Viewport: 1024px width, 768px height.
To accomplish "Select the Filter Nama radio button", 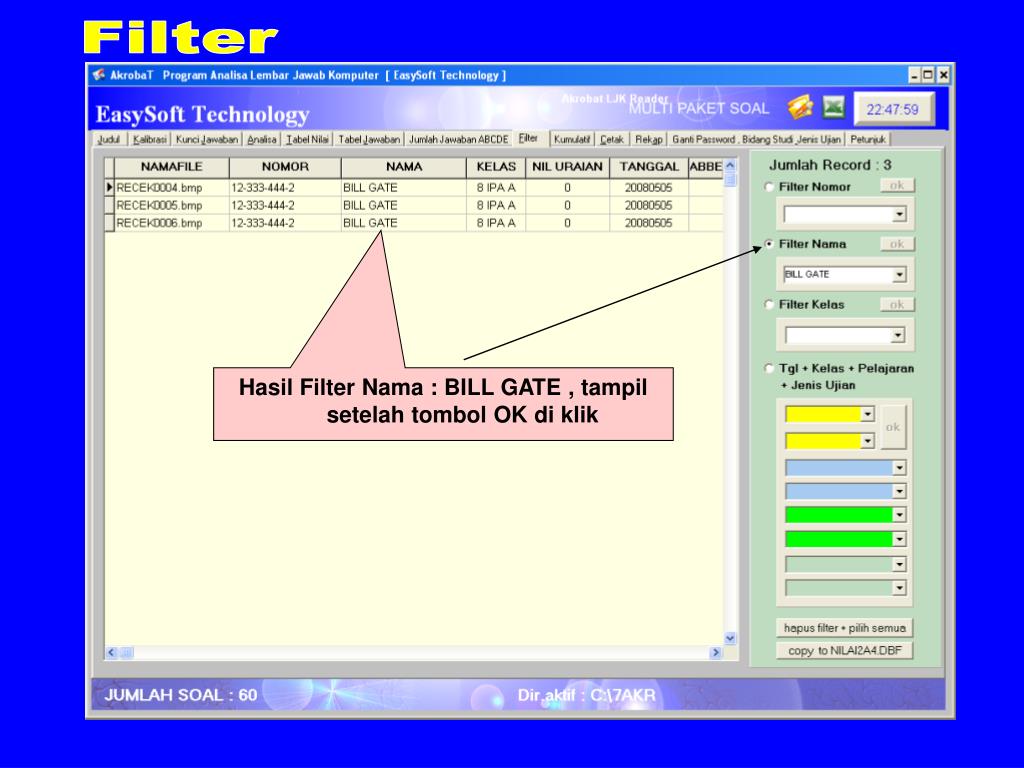I will click(769, 244).
